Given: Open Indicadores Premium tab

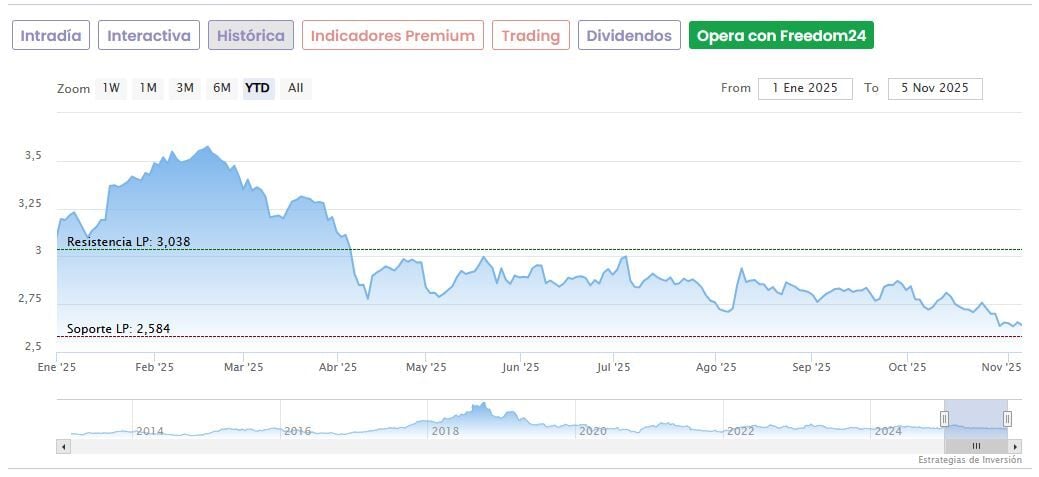Looking at the screenshot, I should pyautogui.click(x=393, y=36).
